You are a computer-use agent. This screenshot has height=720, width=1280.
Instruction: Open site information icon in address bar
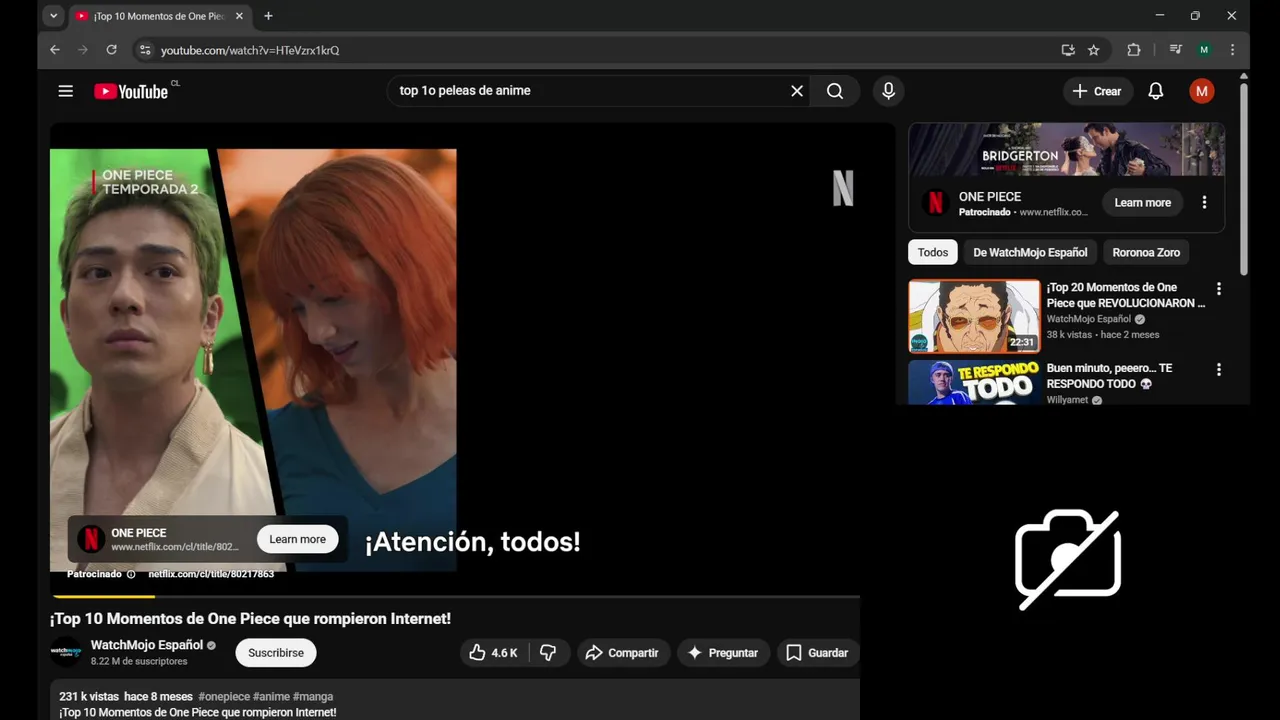click(x=145, y=50)
